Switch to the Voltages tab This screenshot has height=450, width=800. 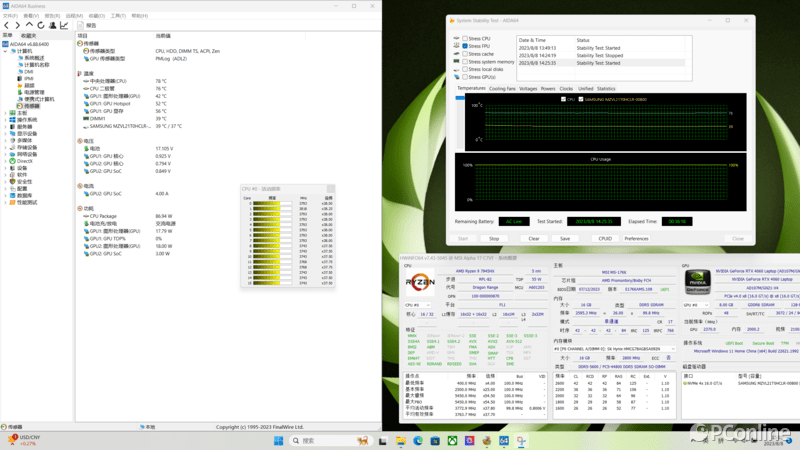click(x=528, y=89)
